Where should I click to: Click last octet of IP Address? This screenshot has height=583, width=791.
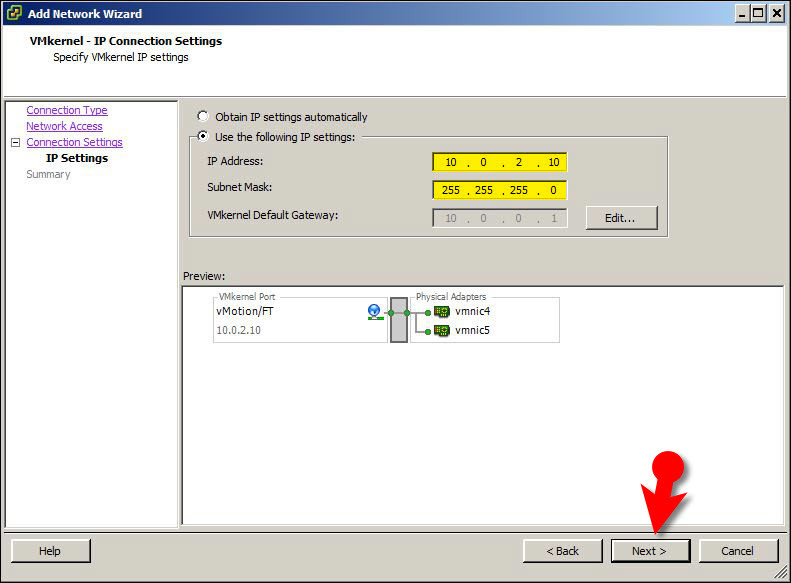[x=553, y=162]
